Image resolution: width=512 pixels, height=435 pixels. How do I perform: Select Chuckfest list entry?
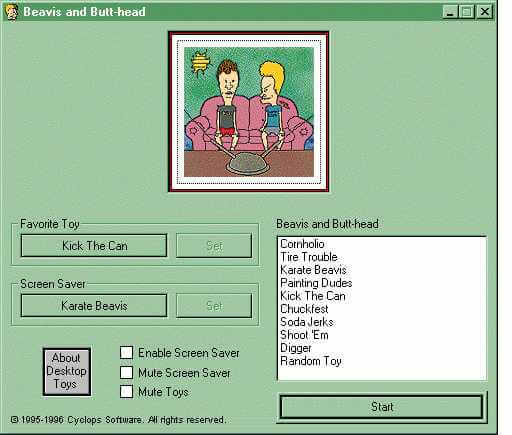[304, 309]
